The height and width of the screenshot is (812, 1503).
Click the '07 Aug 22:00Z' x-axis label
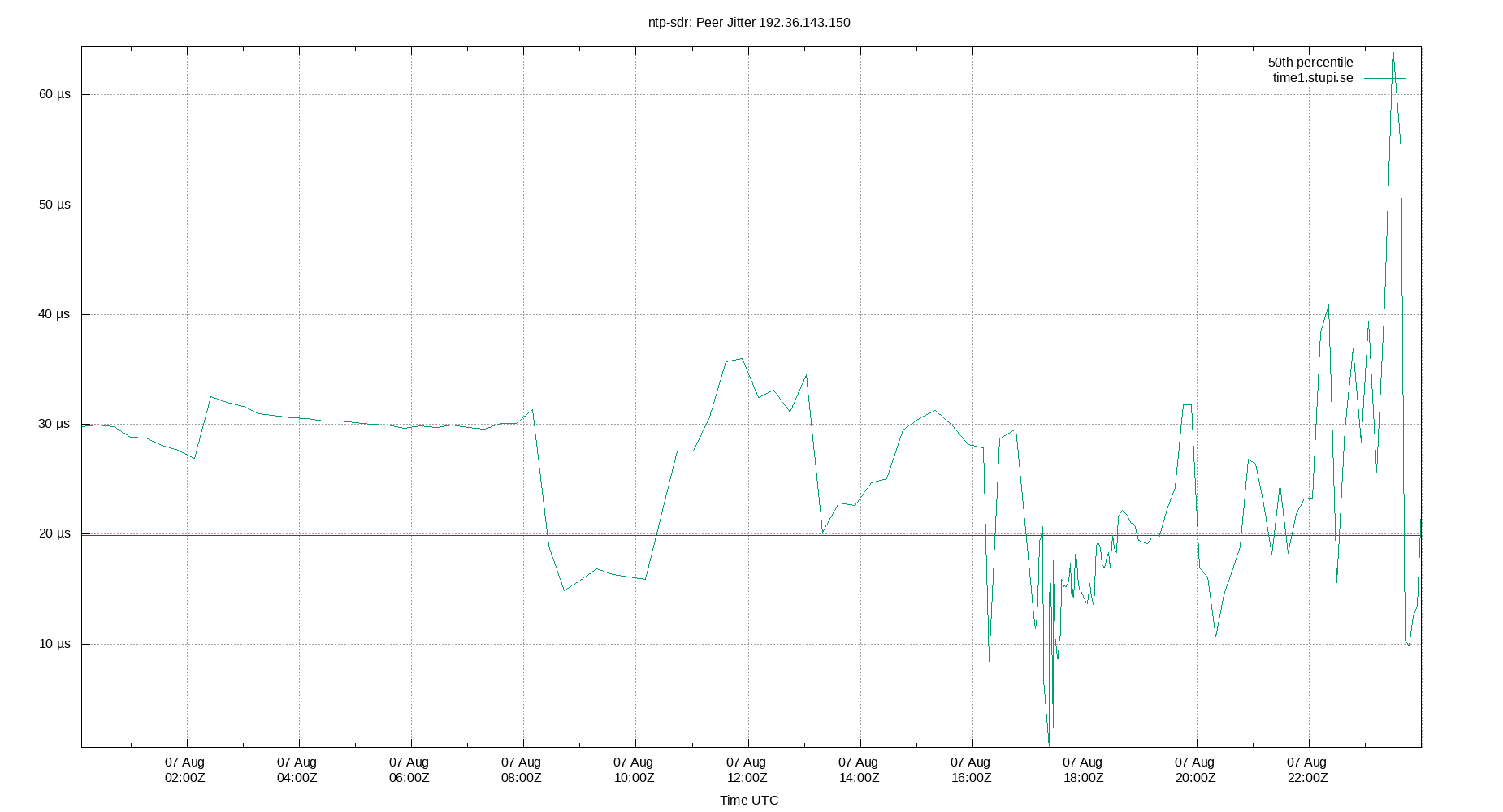[x=1307, y=770]
